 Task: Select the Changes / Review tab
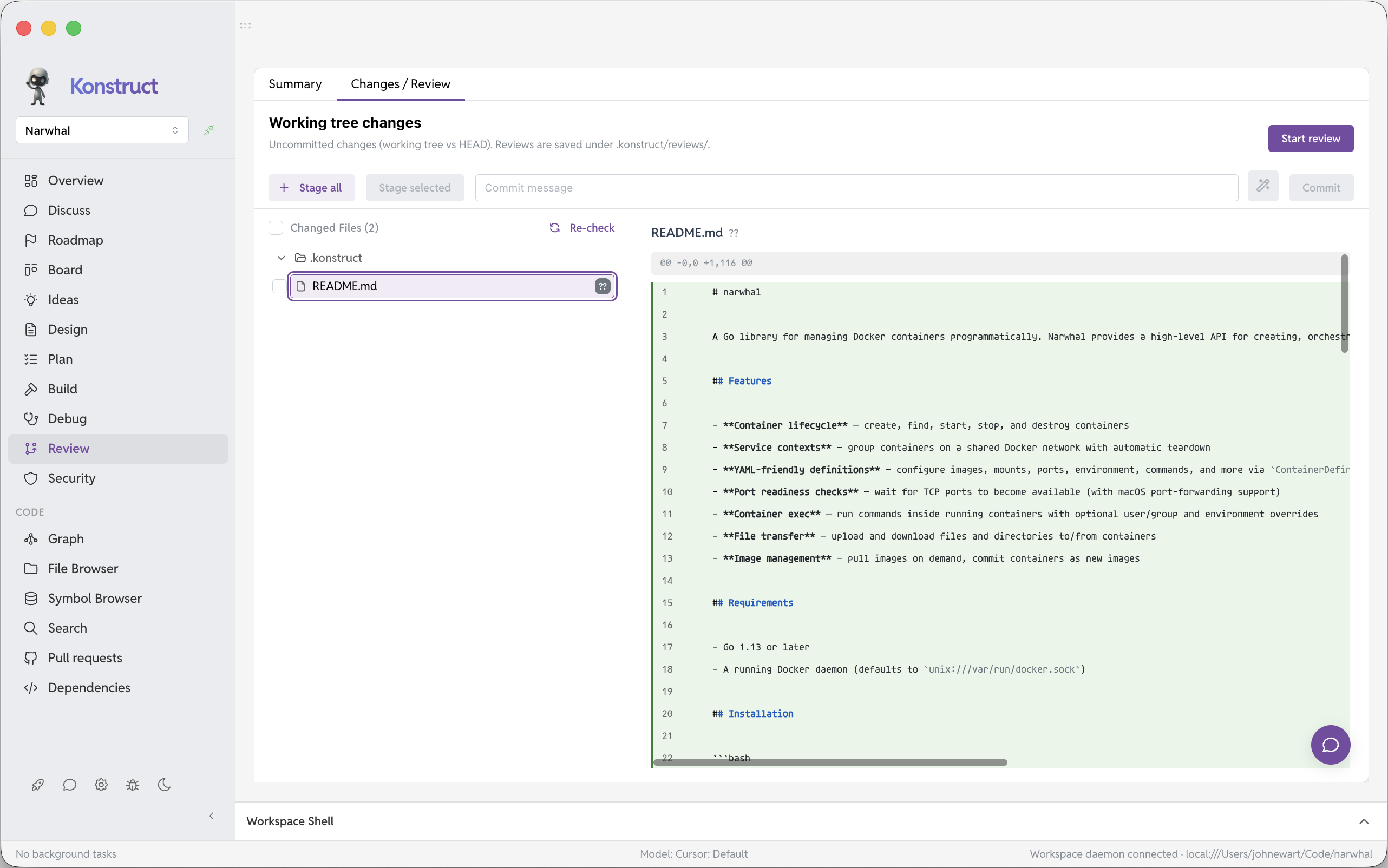pyautogui.click(x=400, y=84)
